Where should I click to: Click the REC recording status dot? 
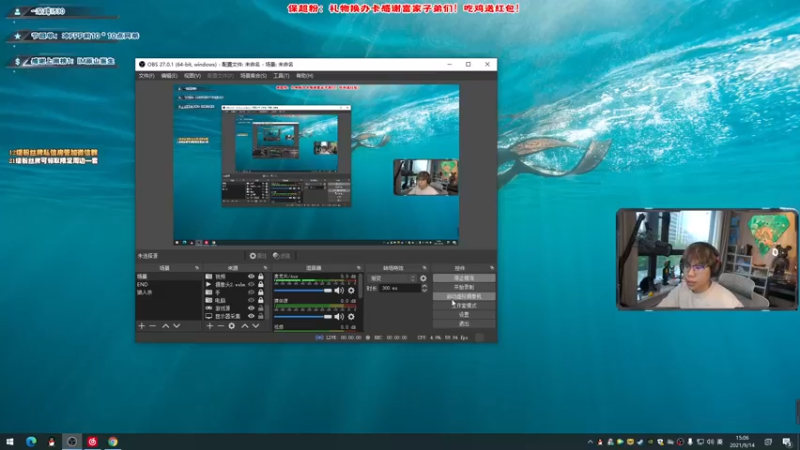(x=368, y=337)
